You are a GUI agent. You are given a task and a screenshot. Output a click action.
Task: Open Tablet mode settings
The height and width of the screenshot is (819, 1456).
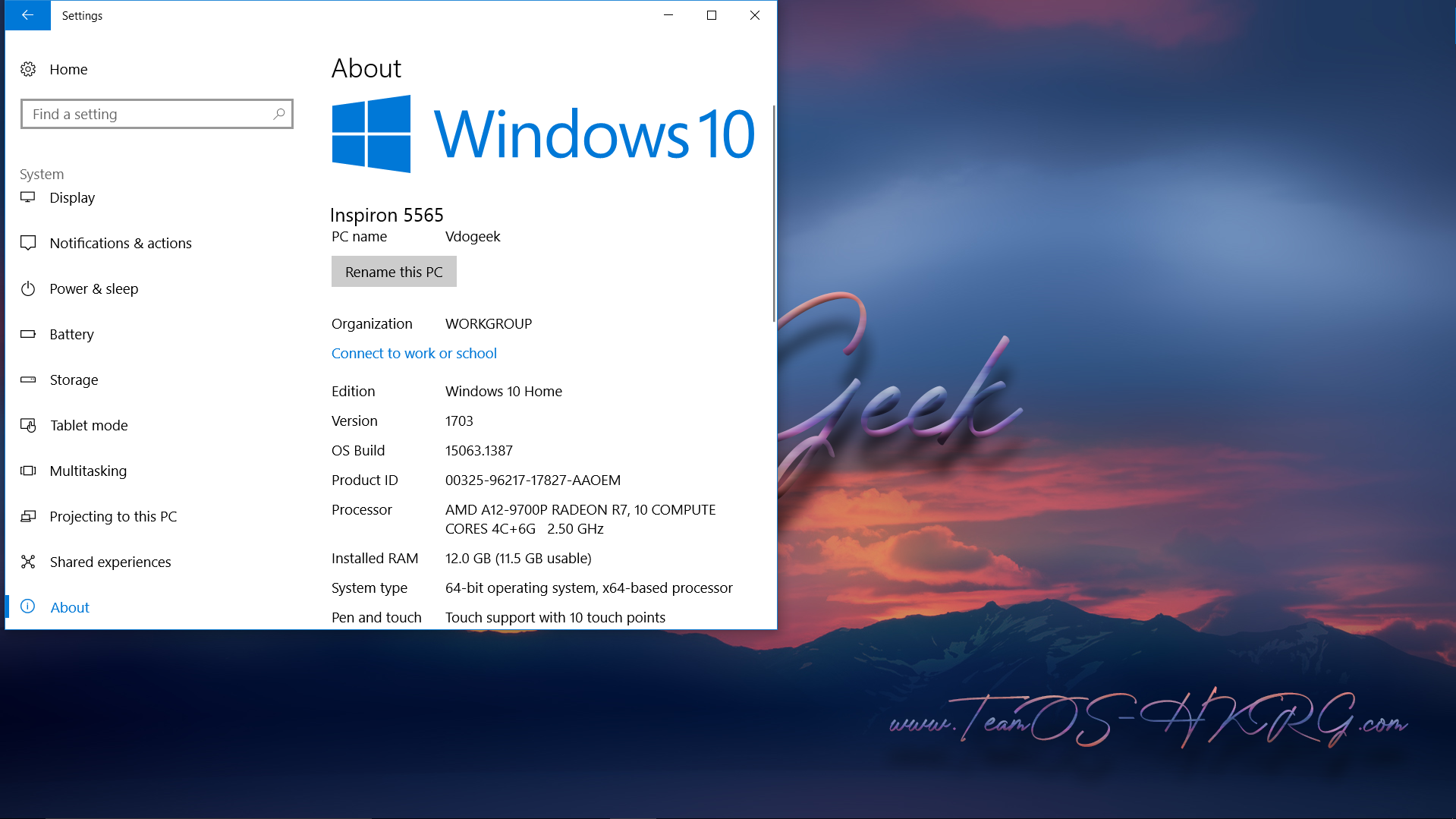[x=89, y=425]
